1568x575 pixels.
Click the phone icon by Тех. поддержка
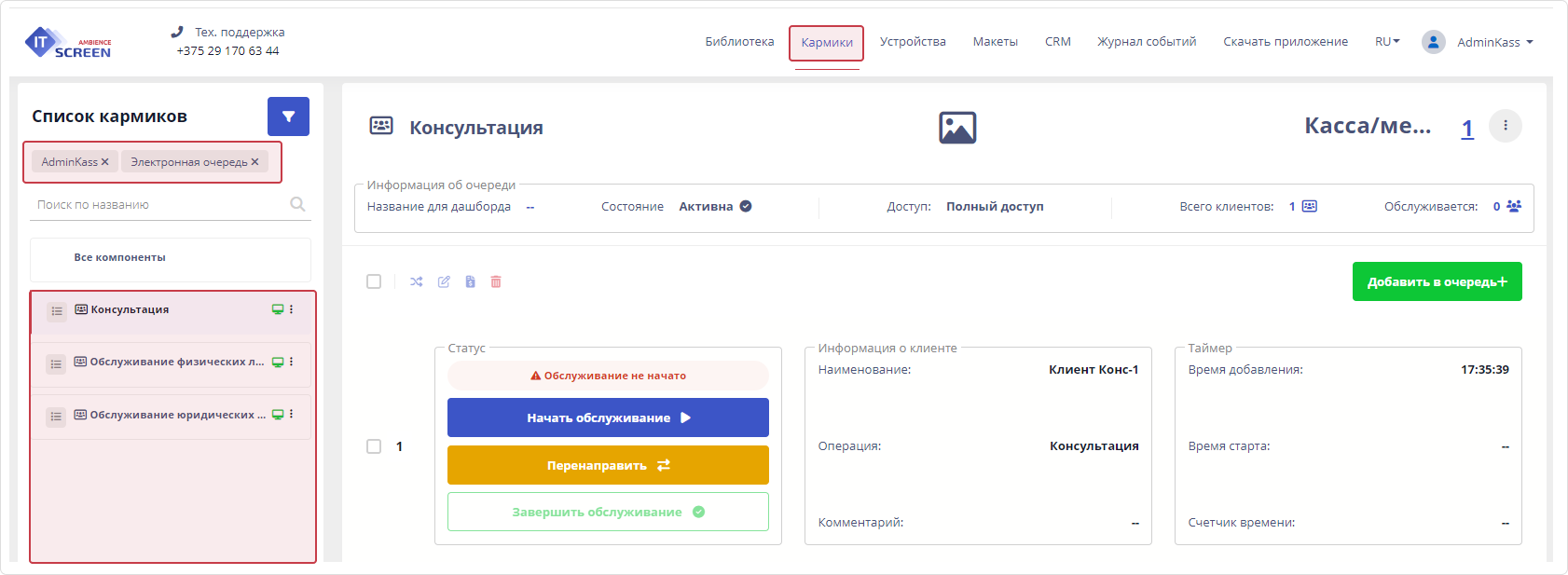click(x=177, y=32)
